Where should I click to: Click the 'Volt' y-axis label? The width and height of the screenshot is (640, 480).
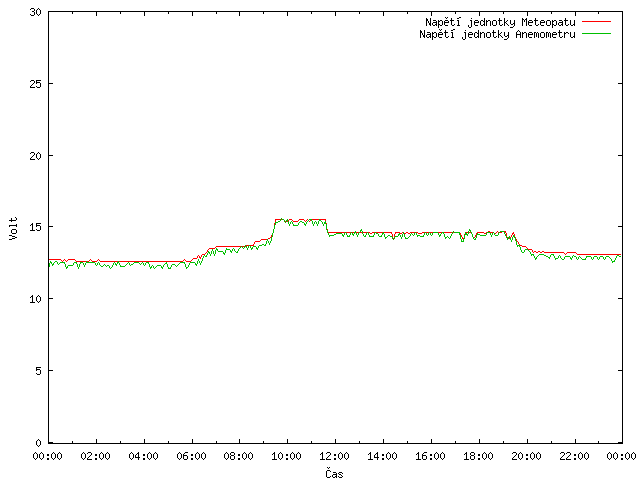13,228
